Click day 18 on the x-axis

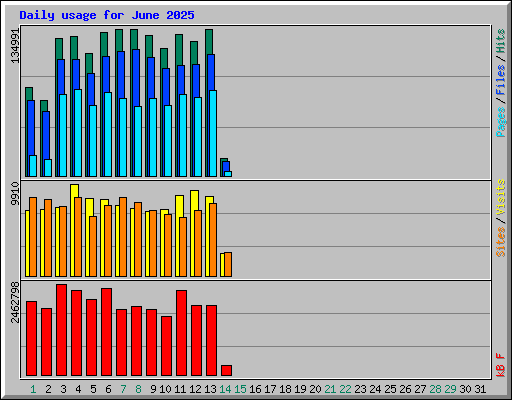285,389
